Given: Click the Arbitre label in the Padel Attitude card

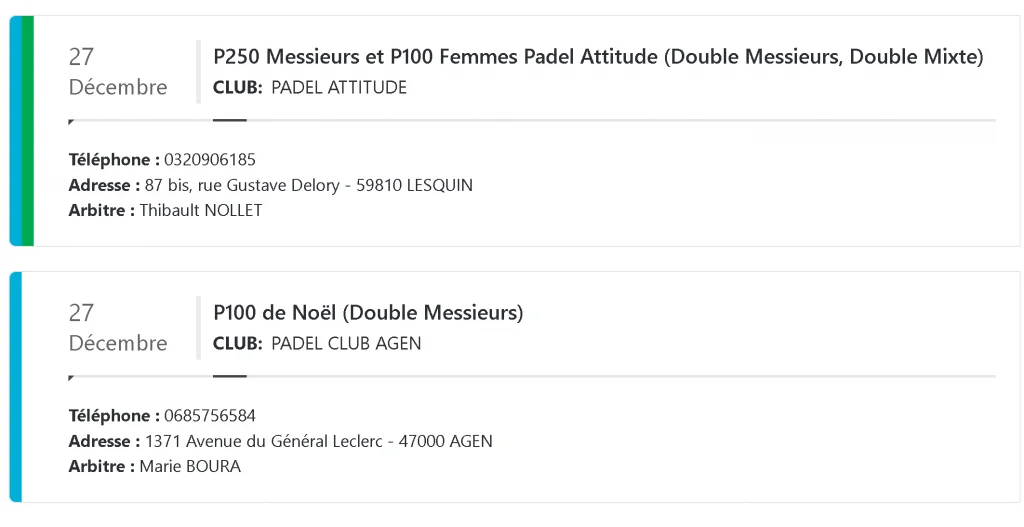Looking at the screenshot, I should pos(101,211).
